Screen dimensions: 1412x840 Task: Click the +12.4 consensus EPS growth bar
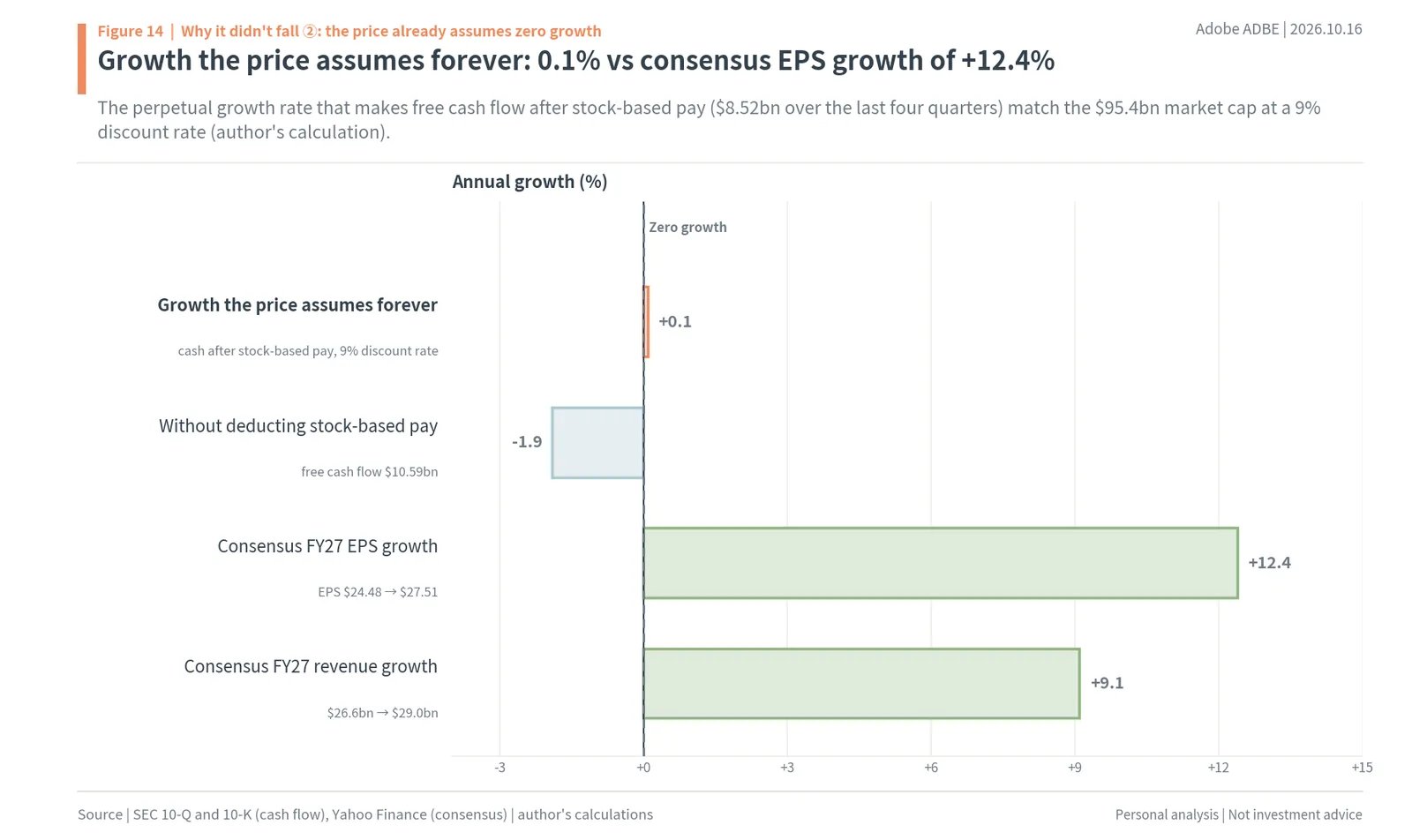tap(941, 563)
